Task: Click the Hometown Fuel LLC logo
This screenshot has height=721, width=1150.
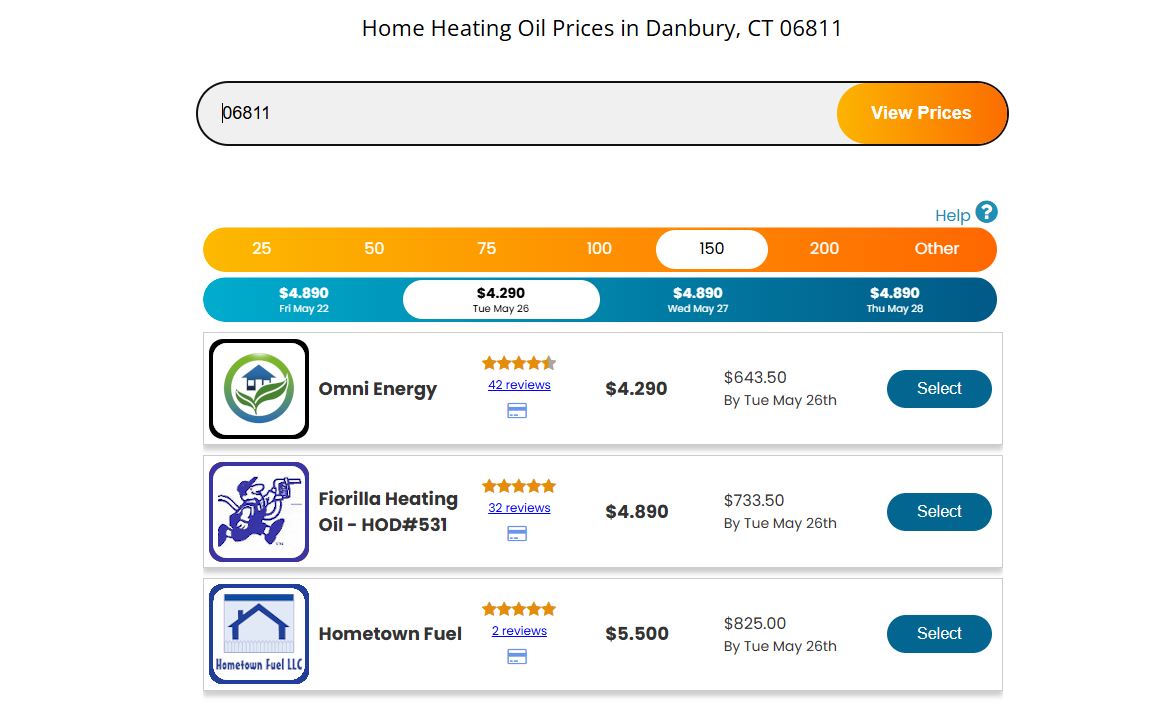Action: [x=259, y=634]
